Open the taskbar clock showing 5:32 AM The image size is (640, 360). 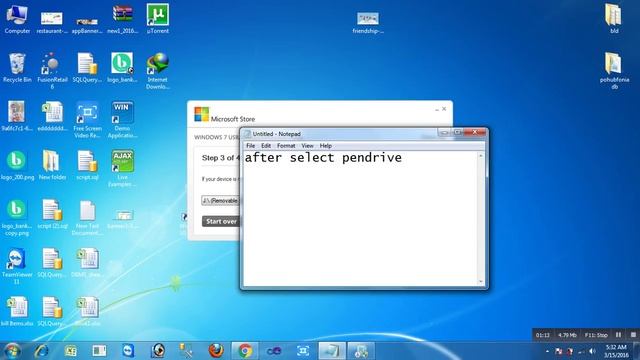pyautogui.click(x=616, y=351)
